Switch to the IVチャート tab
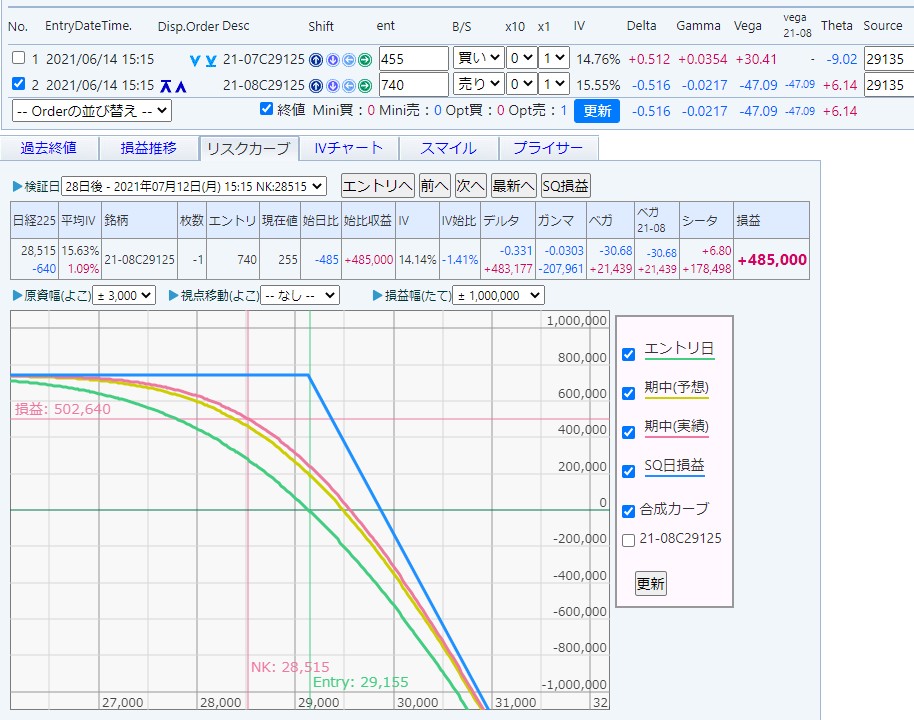Viewport: 914px width, 720px height. (349, 148)
